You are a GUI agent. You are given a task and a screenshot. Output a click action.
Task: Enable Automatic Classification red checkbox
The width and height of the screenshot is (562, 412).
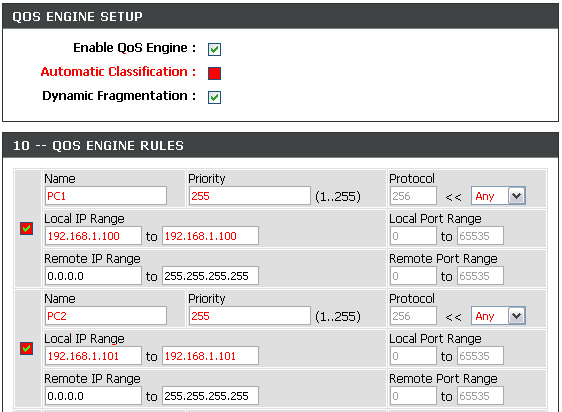214,73
